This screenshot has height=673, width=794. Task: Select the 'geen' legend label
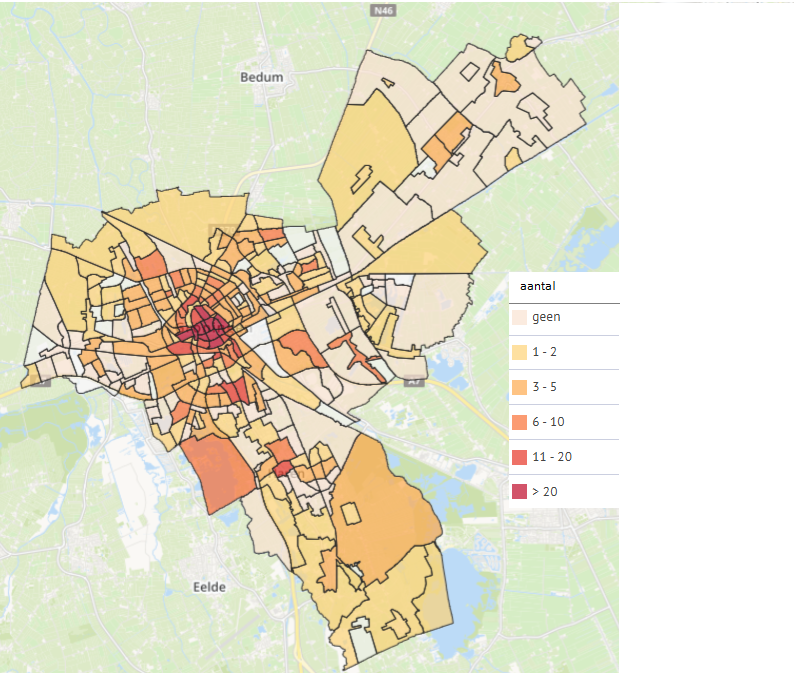pos(546,318)
